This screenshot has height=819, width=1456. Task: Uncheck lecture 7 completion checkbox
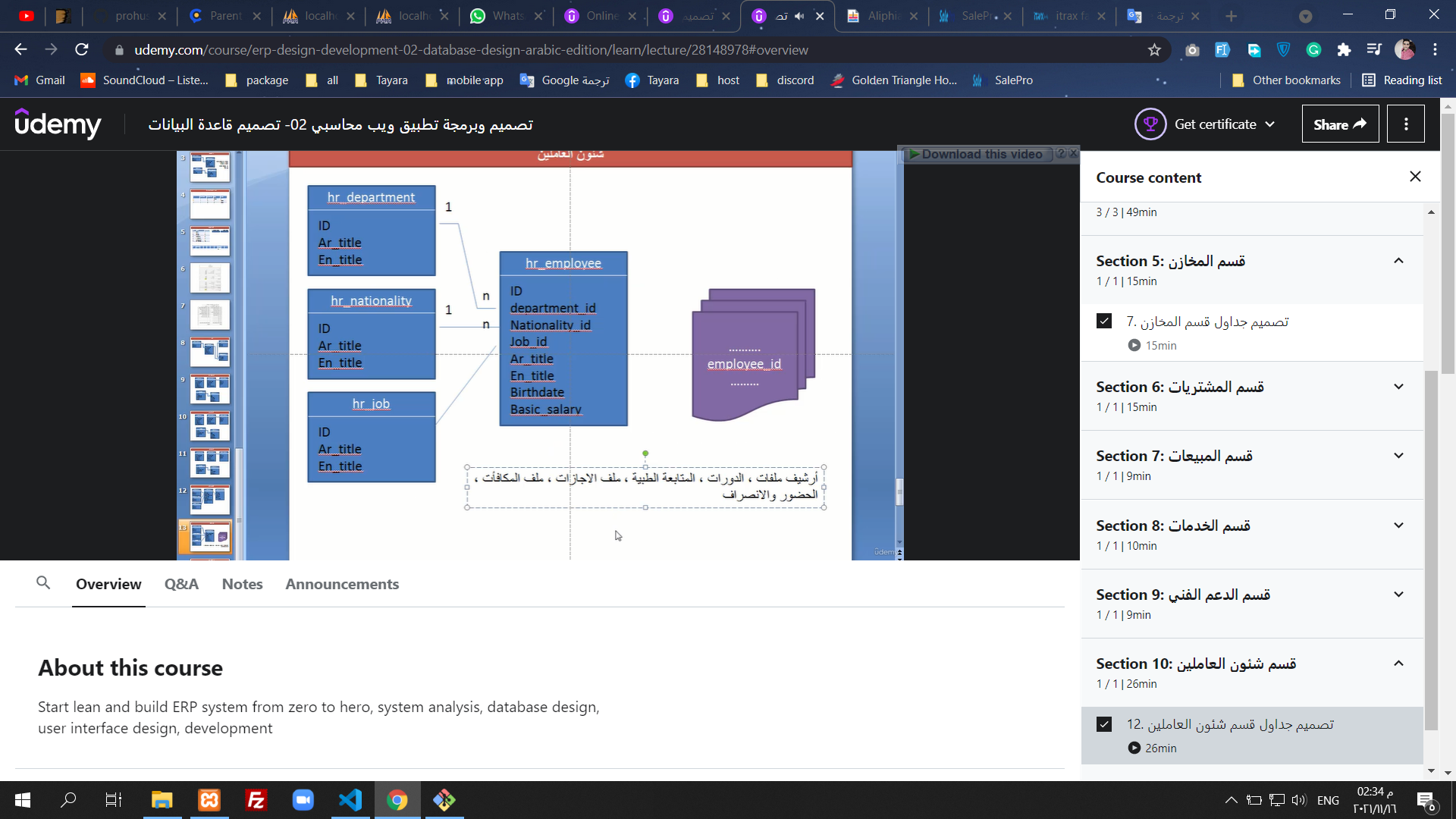coord(1104,322)
